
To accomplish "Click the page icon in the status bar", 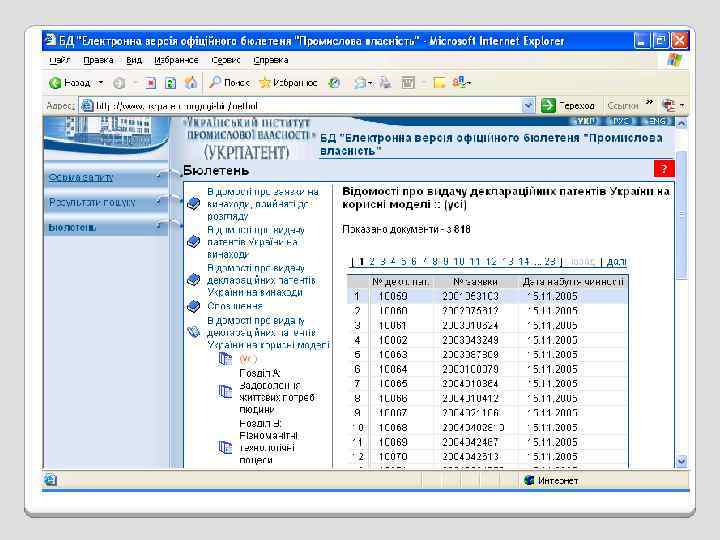I will [x=50, y=480].
